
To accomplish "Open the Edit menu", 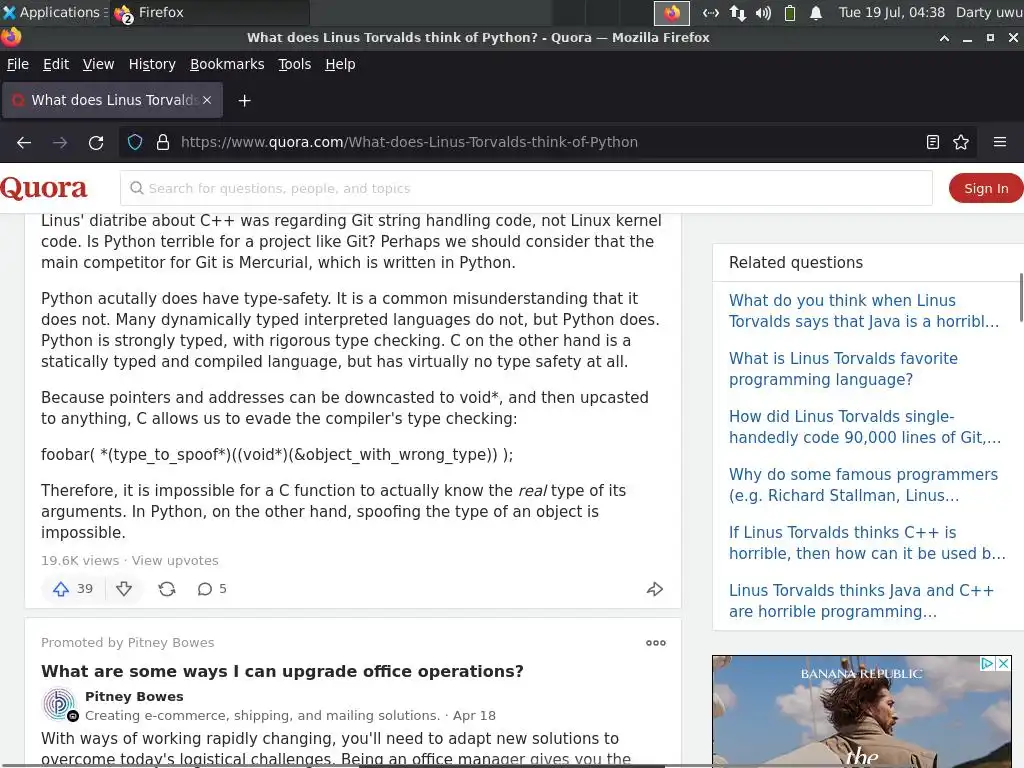I will click(x=56, y=64).
